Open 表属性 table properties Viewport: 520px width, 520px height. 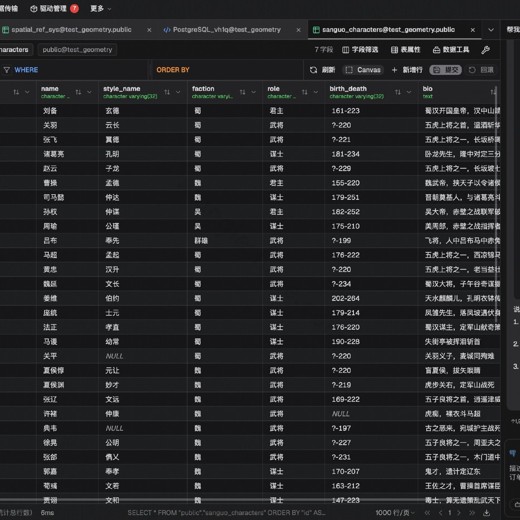406,50
